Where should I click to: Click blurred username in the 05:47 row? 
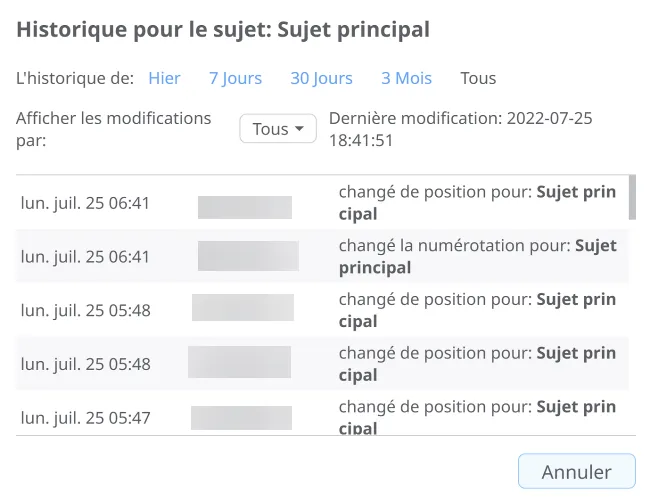click(241, 418)
